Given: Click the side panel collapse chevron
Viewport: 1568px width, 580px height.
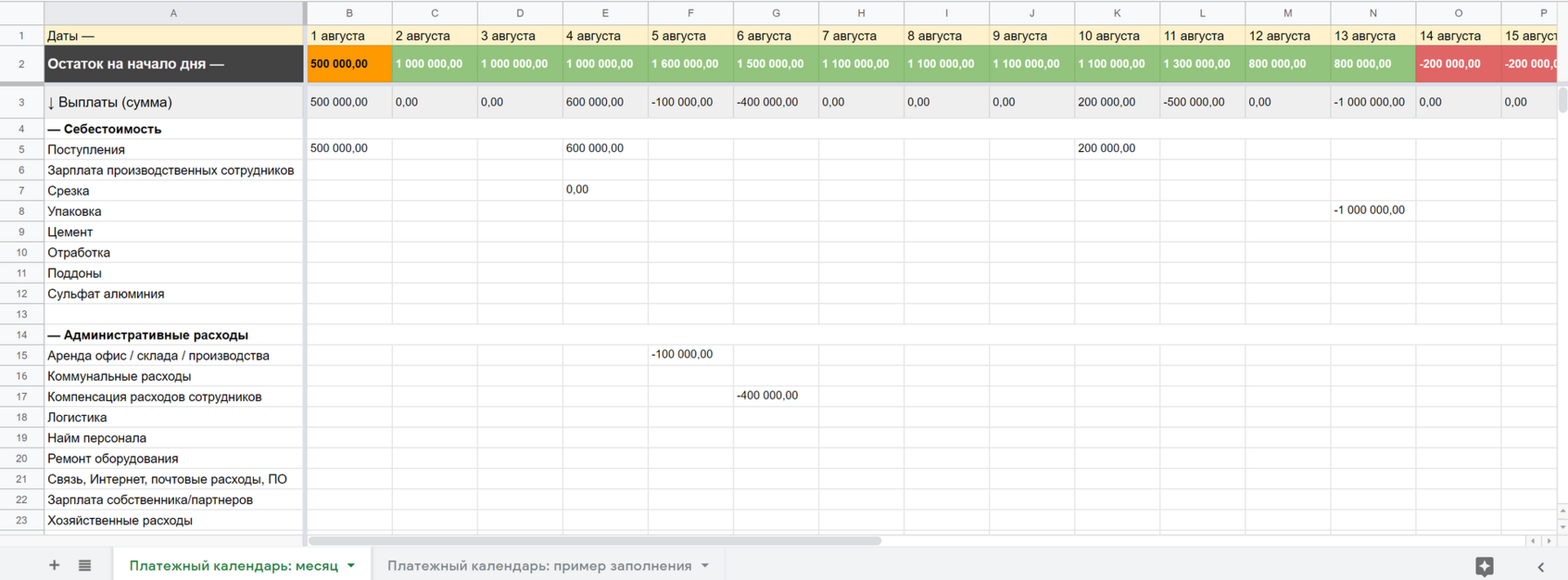Looking at the screenshot, I should pos(1541,567).
